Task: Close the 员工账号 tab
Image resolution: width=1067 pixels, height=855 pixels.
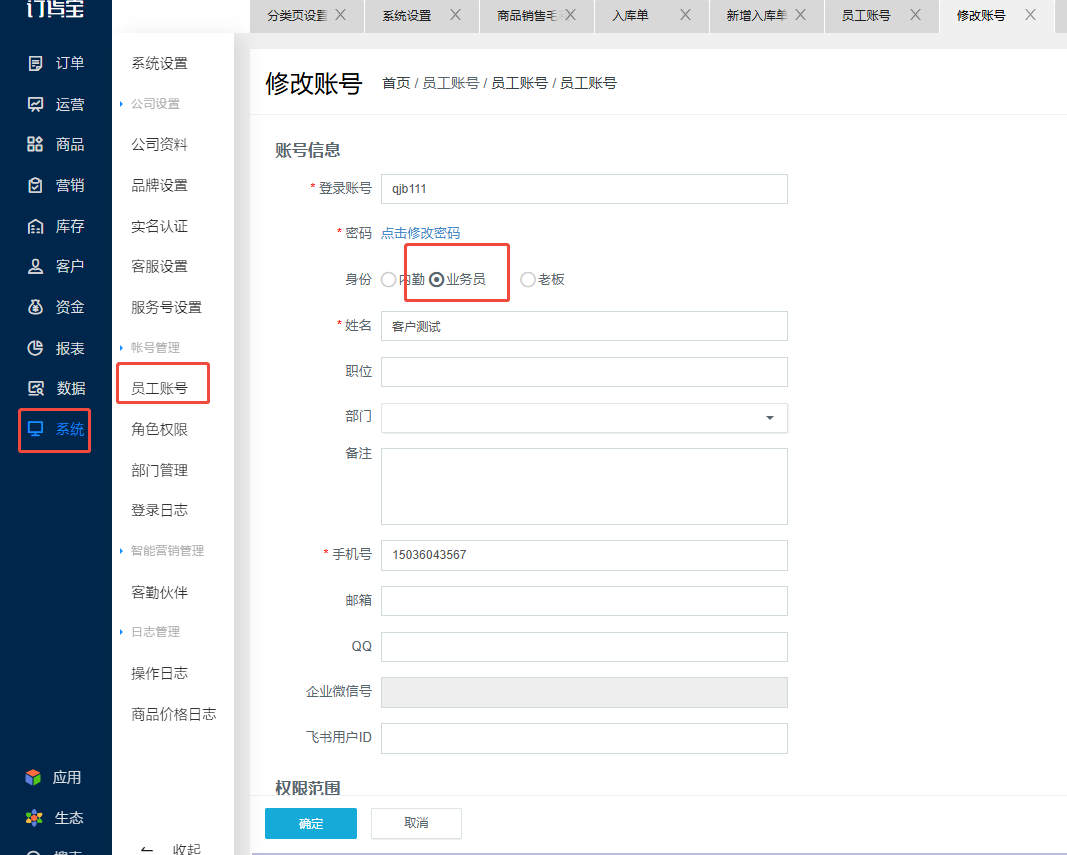Action: pos(915,15)
